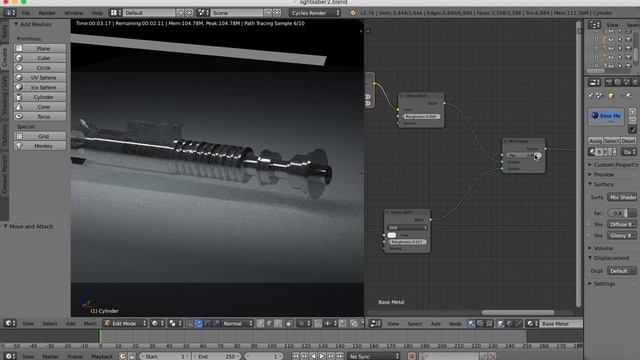The width and height of the screenshot is (640, 360).
Task: Open the Cycles Render engine dropdown
Action: 315,13
